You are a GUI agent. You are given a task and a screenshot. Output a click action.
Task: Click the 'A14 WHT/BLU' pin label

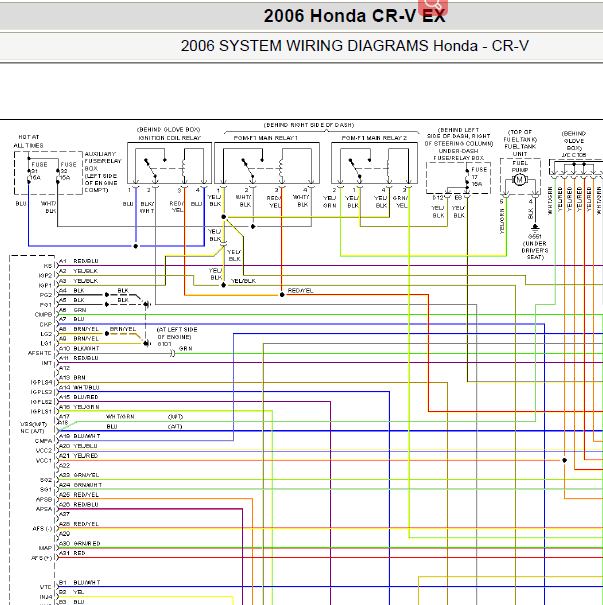click(79, 387)
